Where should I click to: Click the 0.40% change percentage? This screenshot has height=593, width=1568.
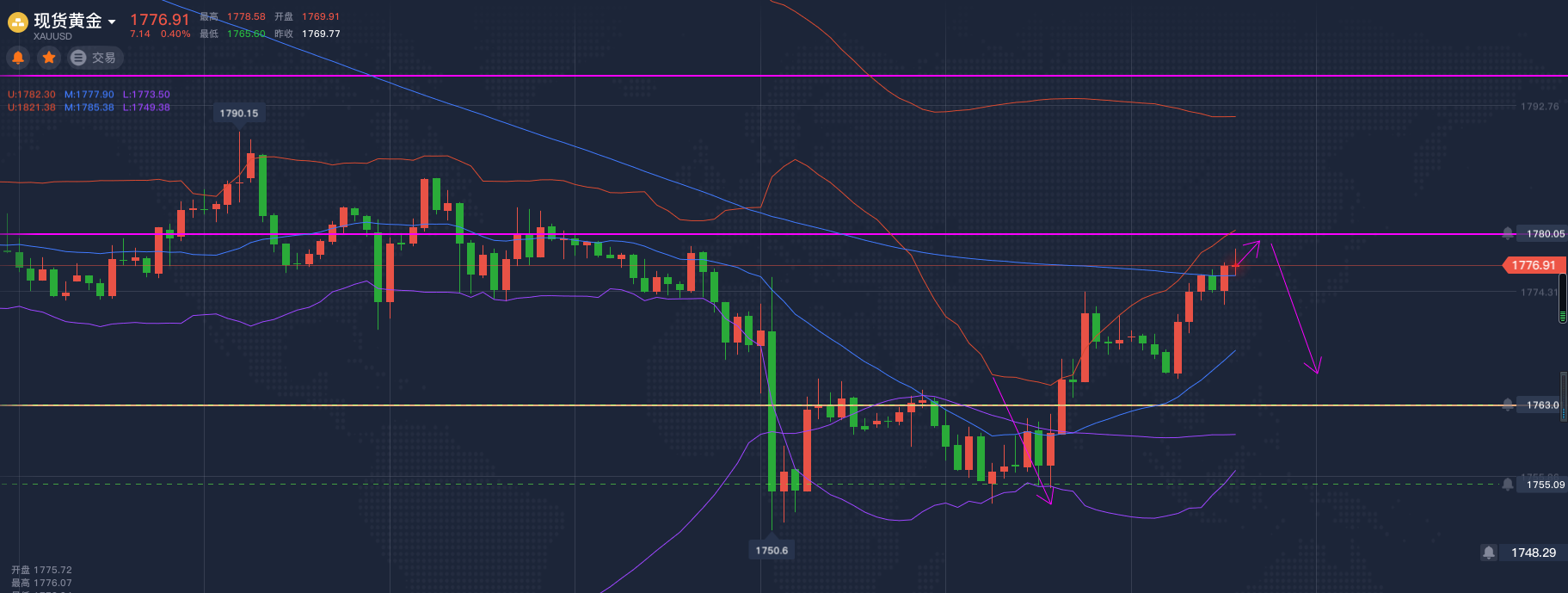(x=175, y=34)
